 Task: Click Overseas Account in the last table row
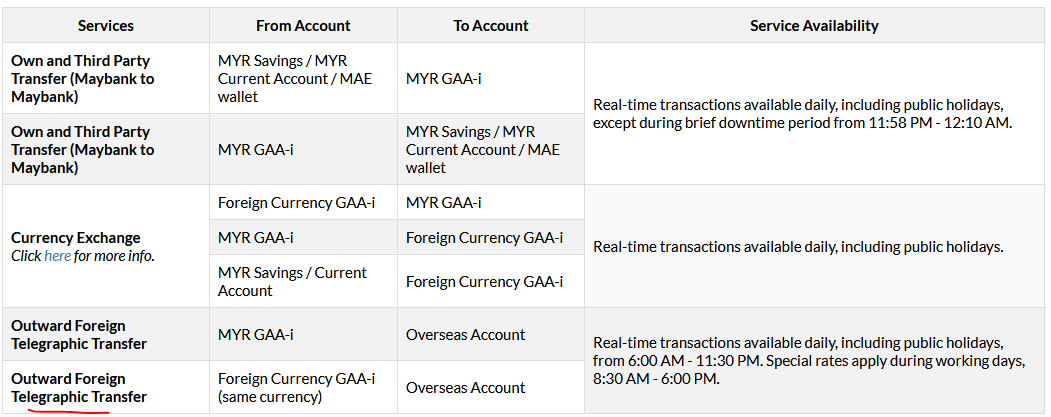pos(465,388)
